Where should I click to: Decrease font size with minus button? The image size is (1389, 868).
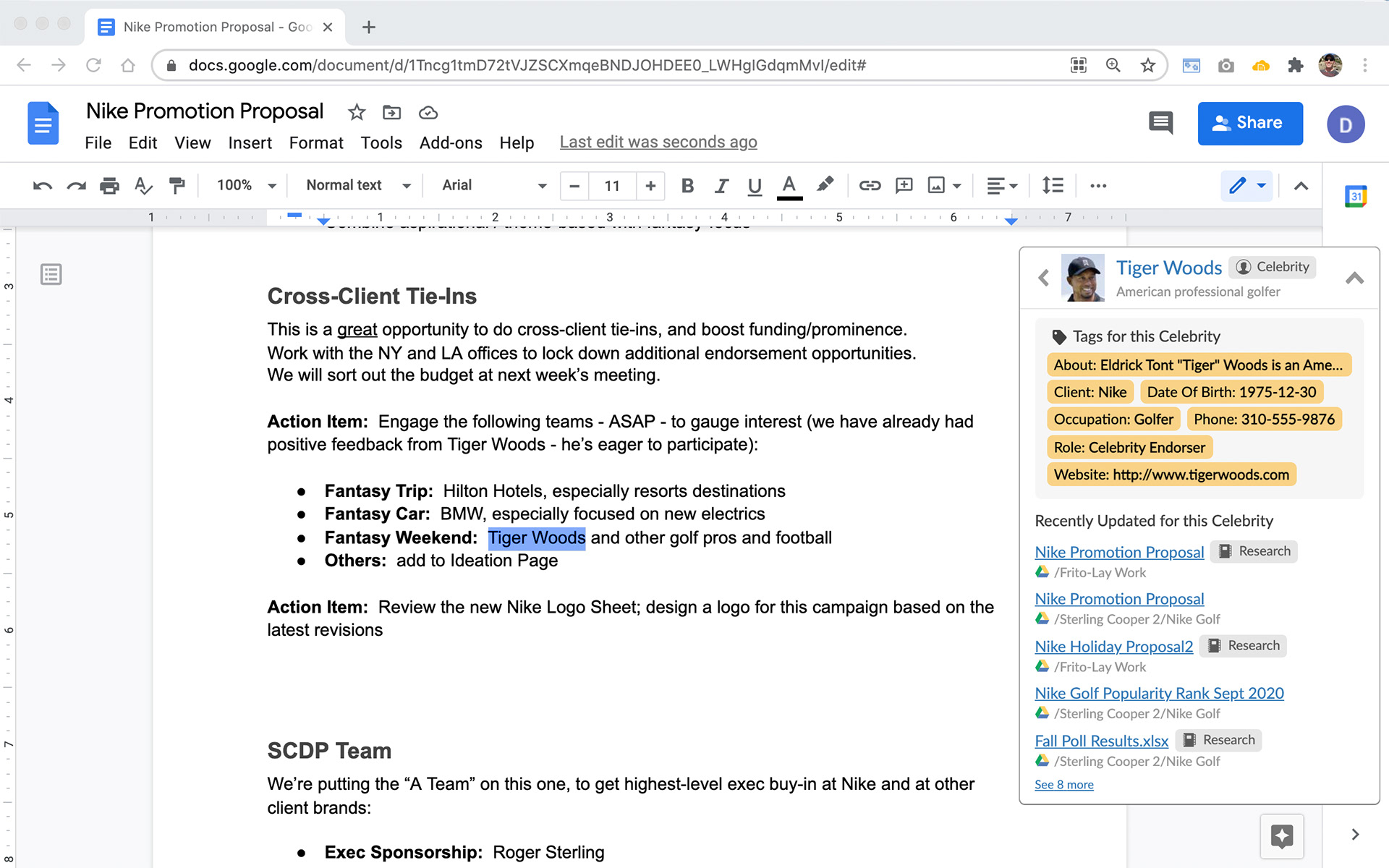574,186
